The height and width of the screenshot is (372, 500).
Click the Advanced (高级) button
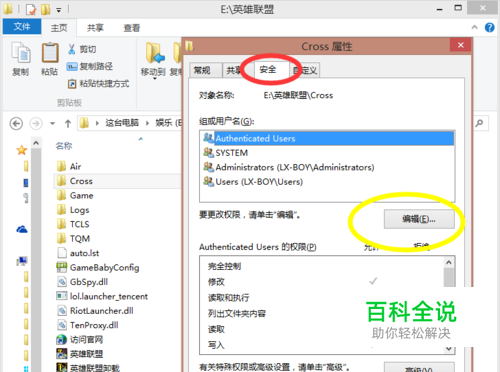pyautogui.click(x=419, y=367)
